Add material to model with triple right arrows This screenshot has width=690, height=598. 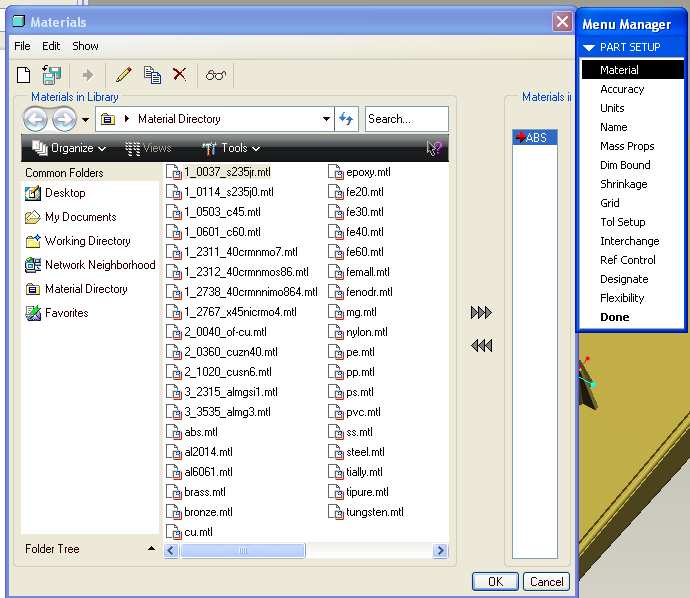pos(481,313)
